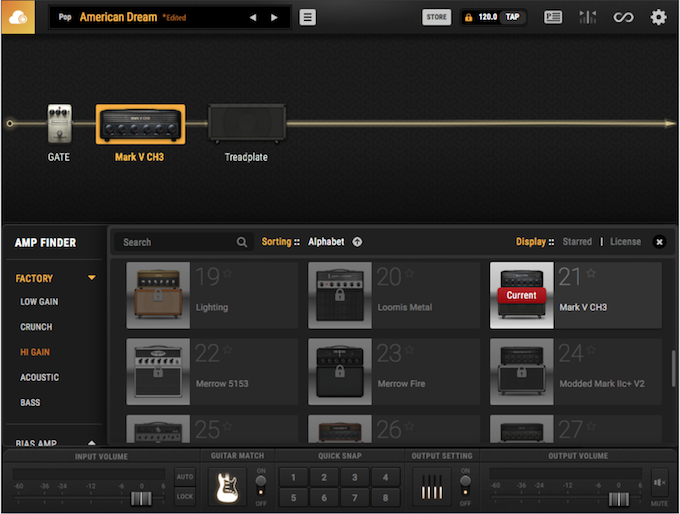The width and height of the screenshot is (680, 514).
Task: Choose the Loomis Metal amp thumbnail
Action: click(340, 295)
